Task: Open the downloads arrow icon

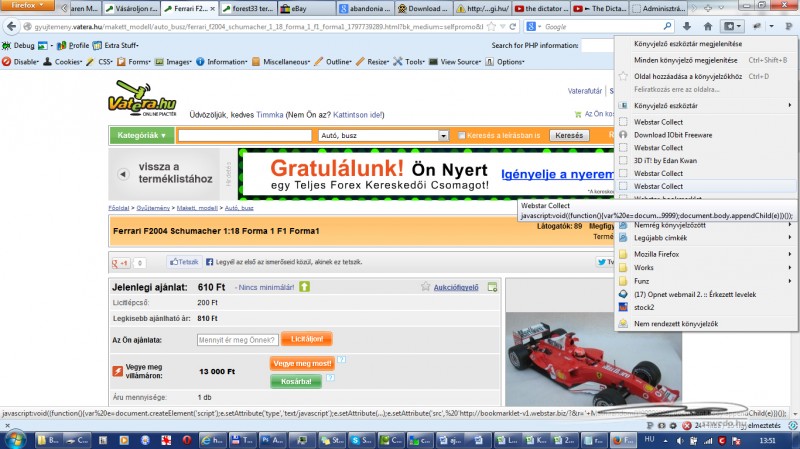Action: 687,27
